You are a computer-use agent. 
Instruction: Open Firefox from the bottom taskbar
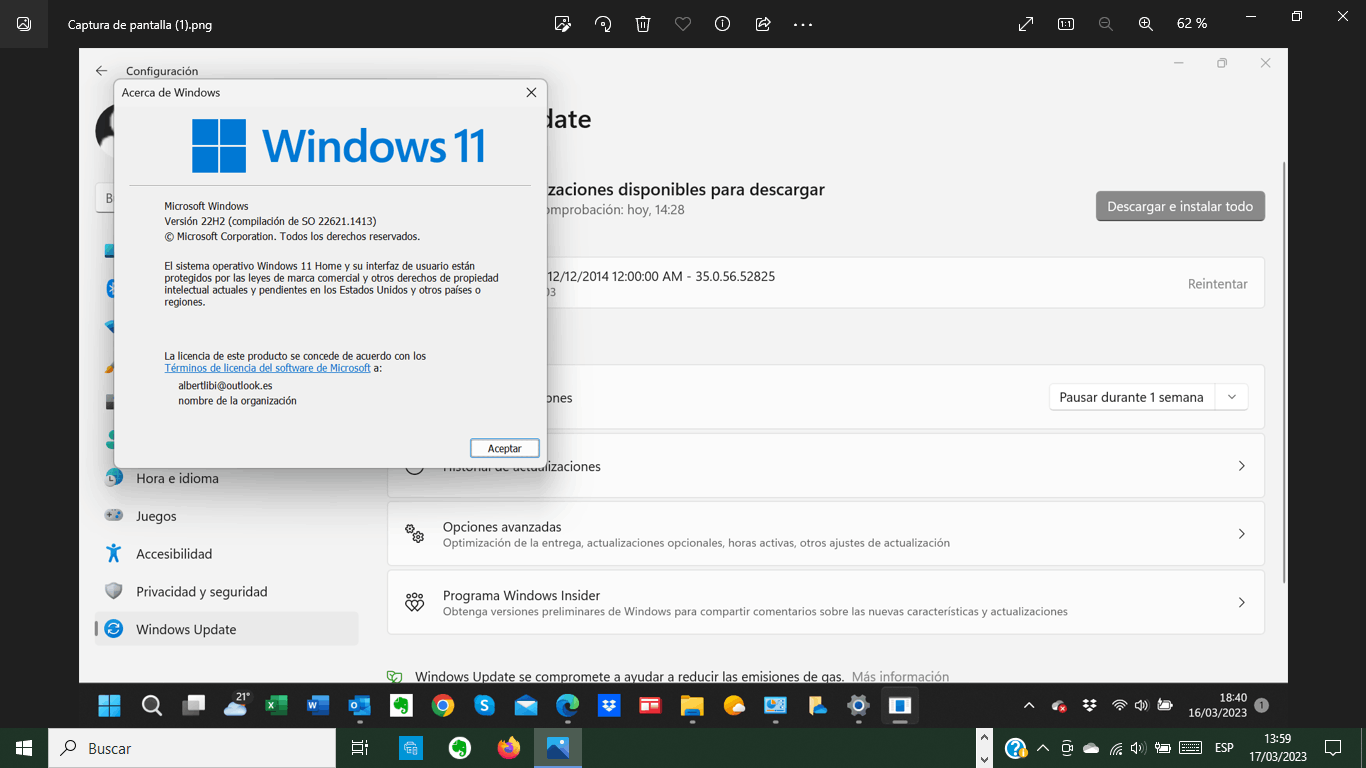click(509, 748)
